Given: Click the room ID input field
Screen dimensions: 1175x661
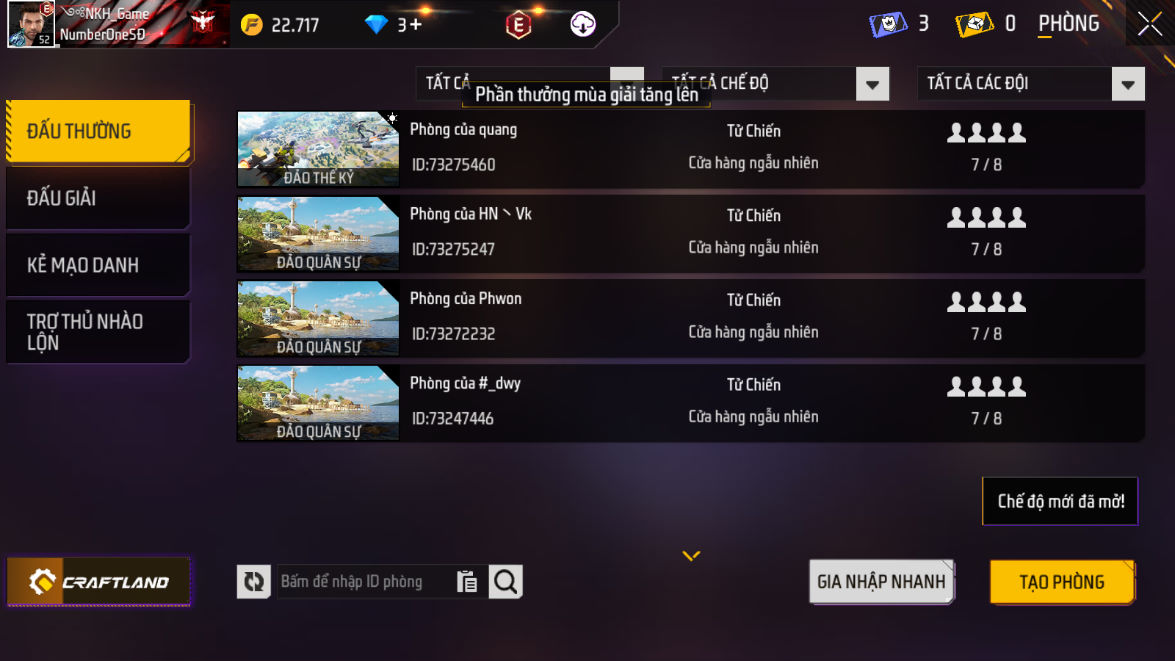Looking at the screenshot, I should (367, 582).
